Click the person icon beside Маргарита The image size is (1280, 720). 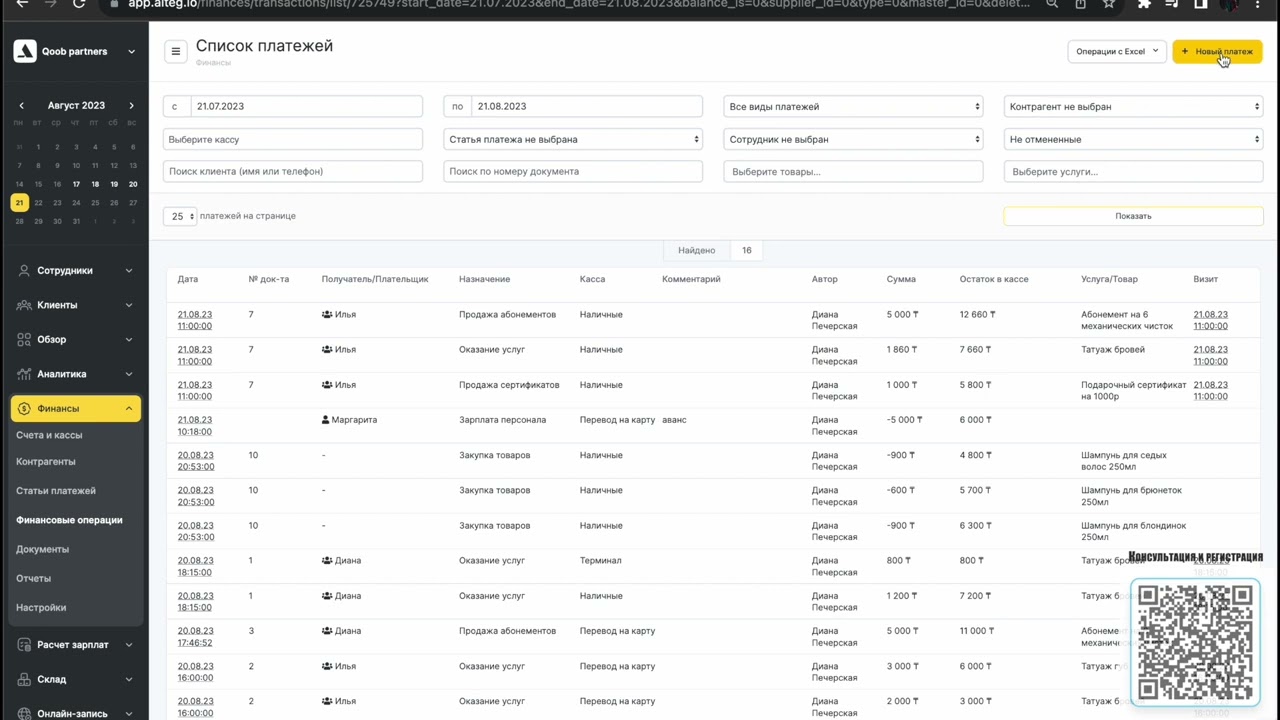(x=326, y=420)
